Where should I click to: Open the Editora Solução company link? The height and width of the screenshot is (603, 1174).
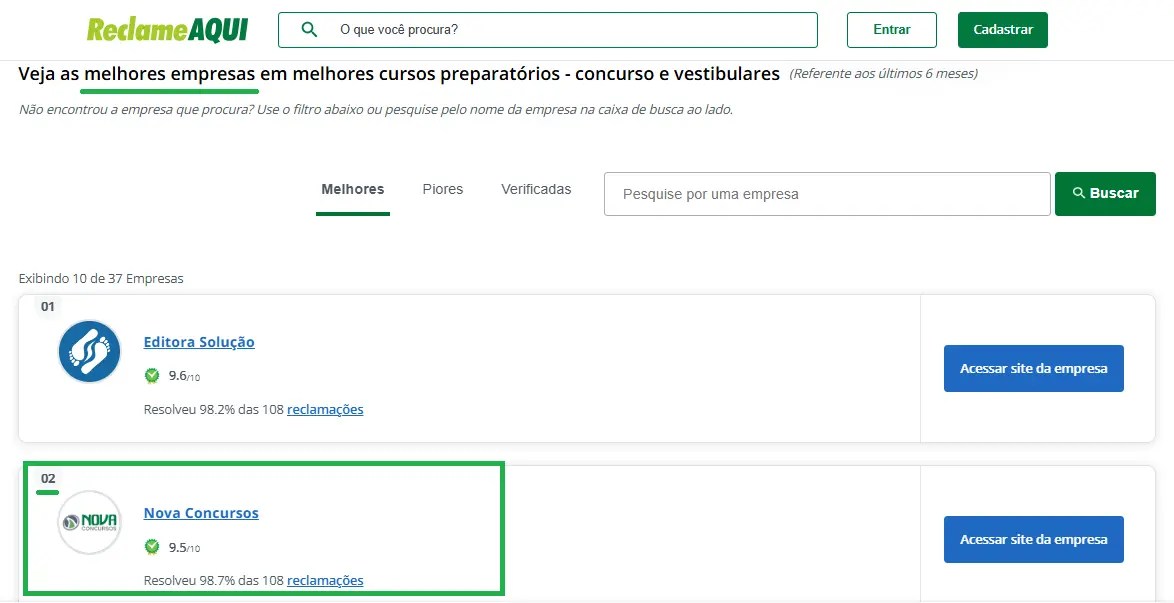[199, 342]
